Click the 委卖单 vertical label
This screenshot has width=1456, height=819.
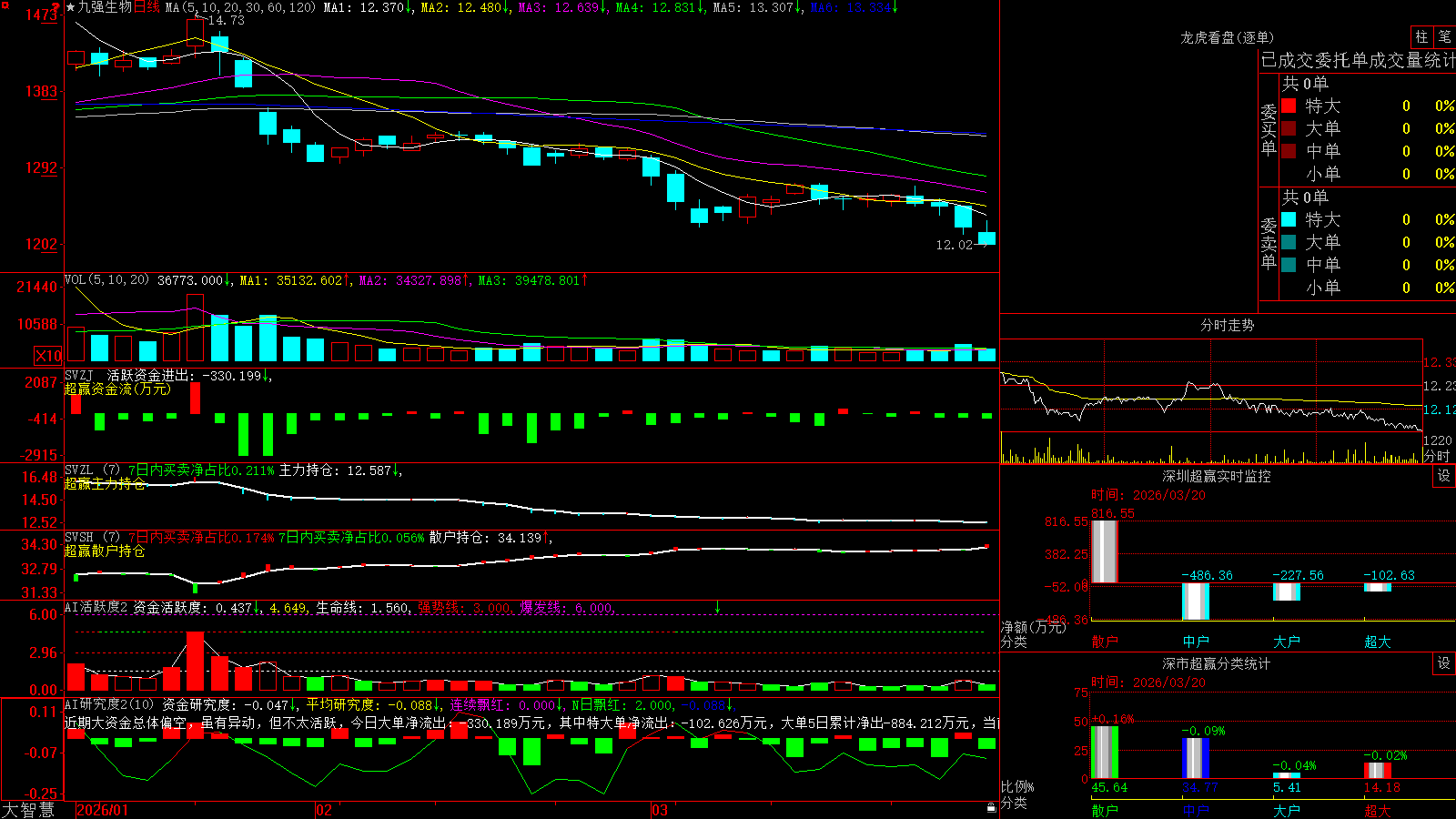(x=1269, y=243)
